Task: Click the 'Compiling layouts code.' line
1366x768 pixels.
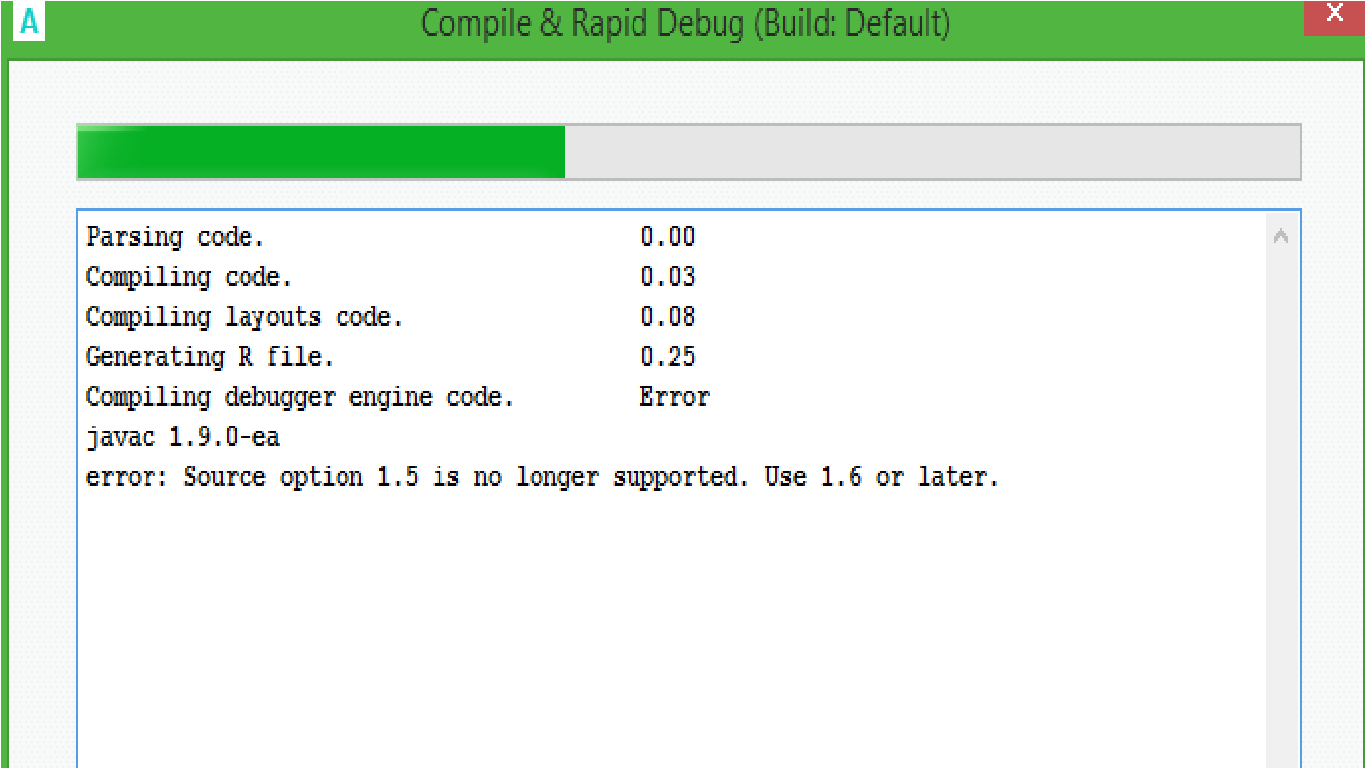Action: pyautogui.click(x=244, y=317)
